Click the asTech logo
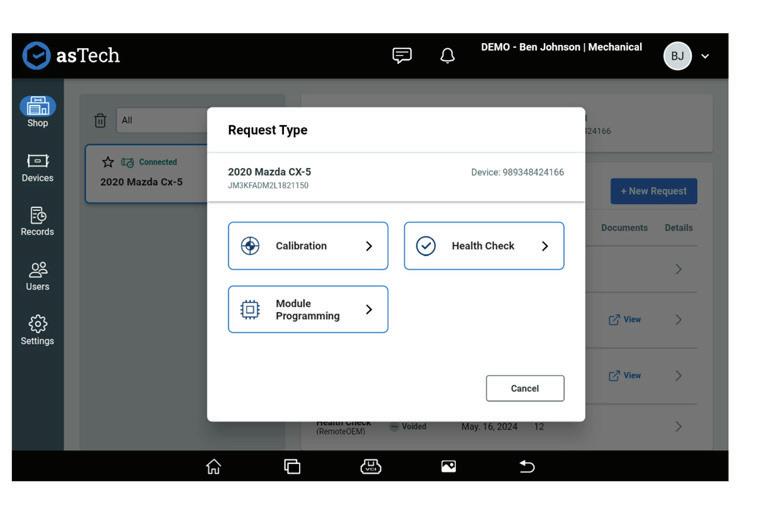 pyautogui.click(x=71, y=56)
